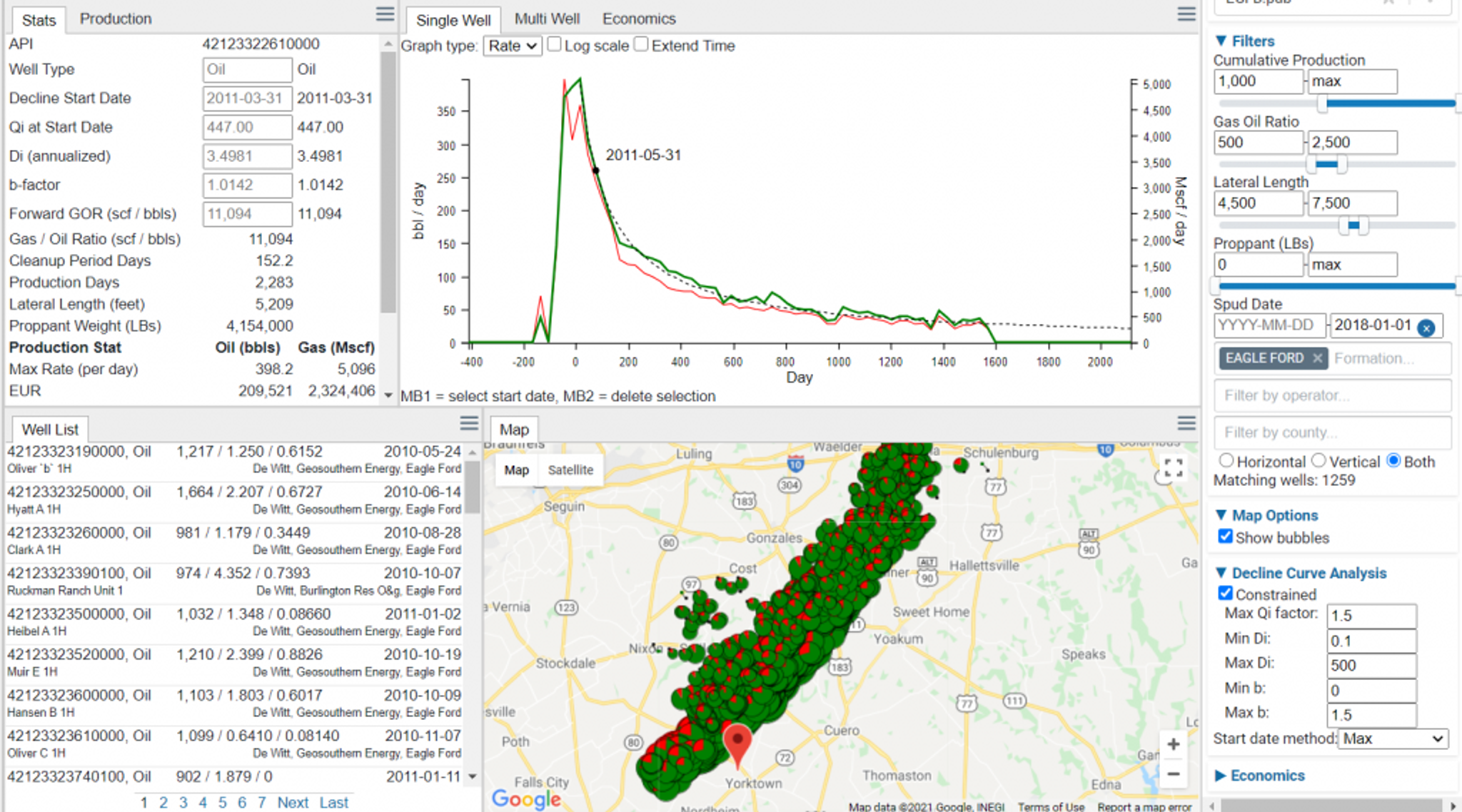Zoom in on the map
The image size is (1462, 812).
(x=1173, y=745)
